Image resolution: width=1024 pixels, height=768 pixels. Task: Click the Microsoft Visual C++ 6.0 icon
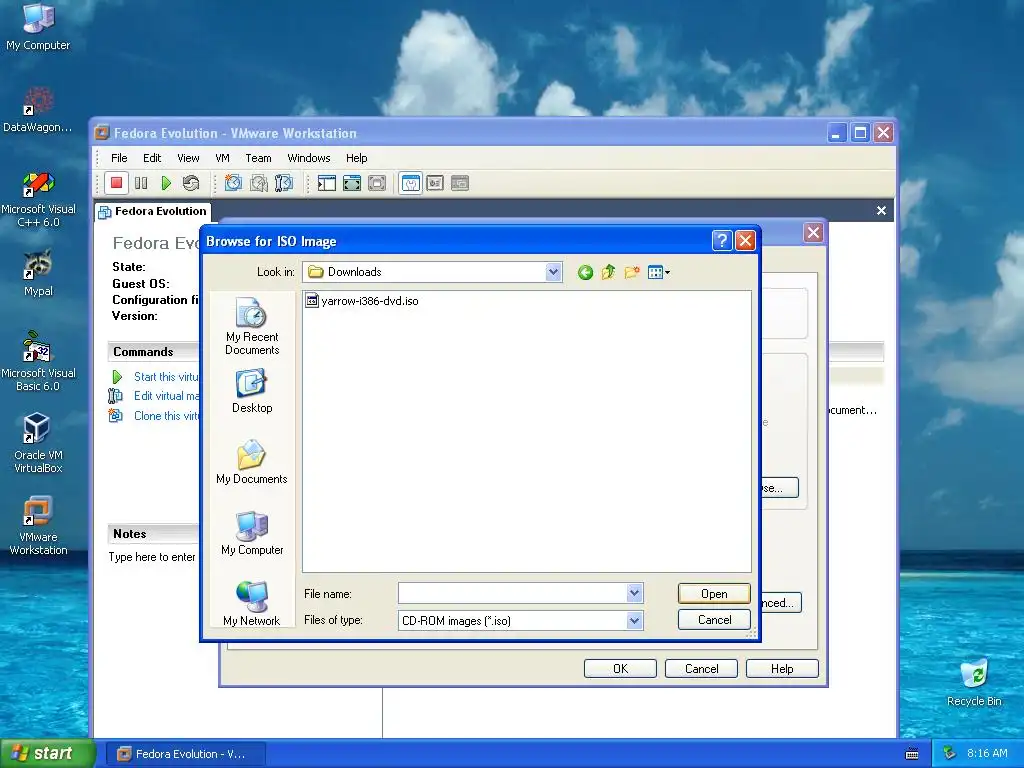click(38, 200)
